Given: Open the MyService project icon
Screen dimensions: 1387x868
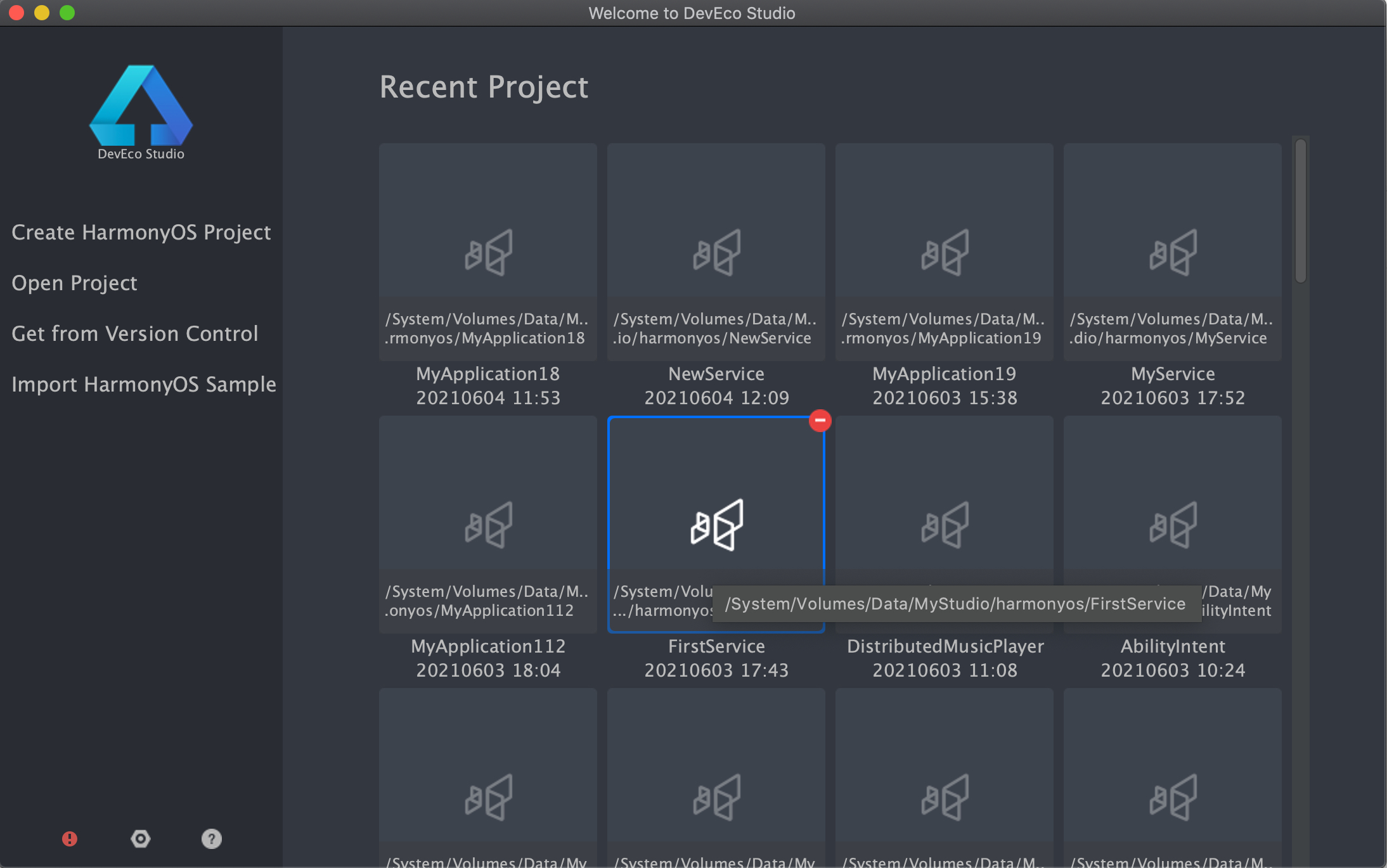Looking at the screenshot, I should click(x=1173, y=252).
